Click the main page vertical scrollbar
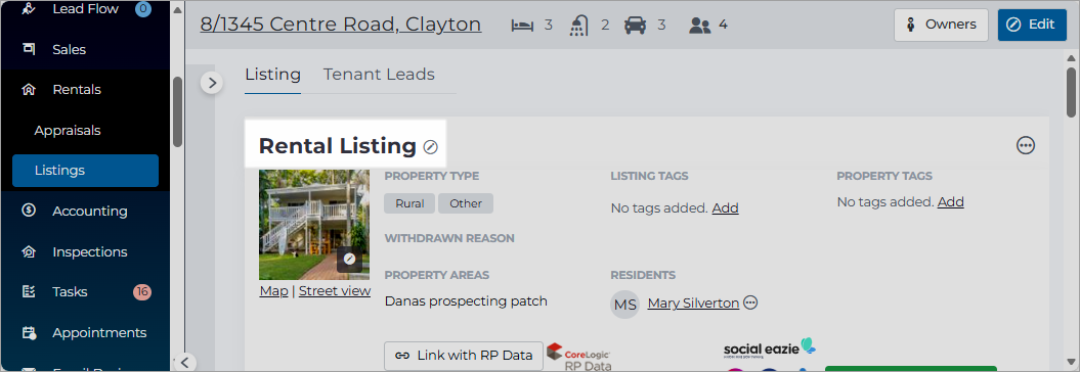The height and width of the screenshot is (372, 1080). click(1071, 92)
